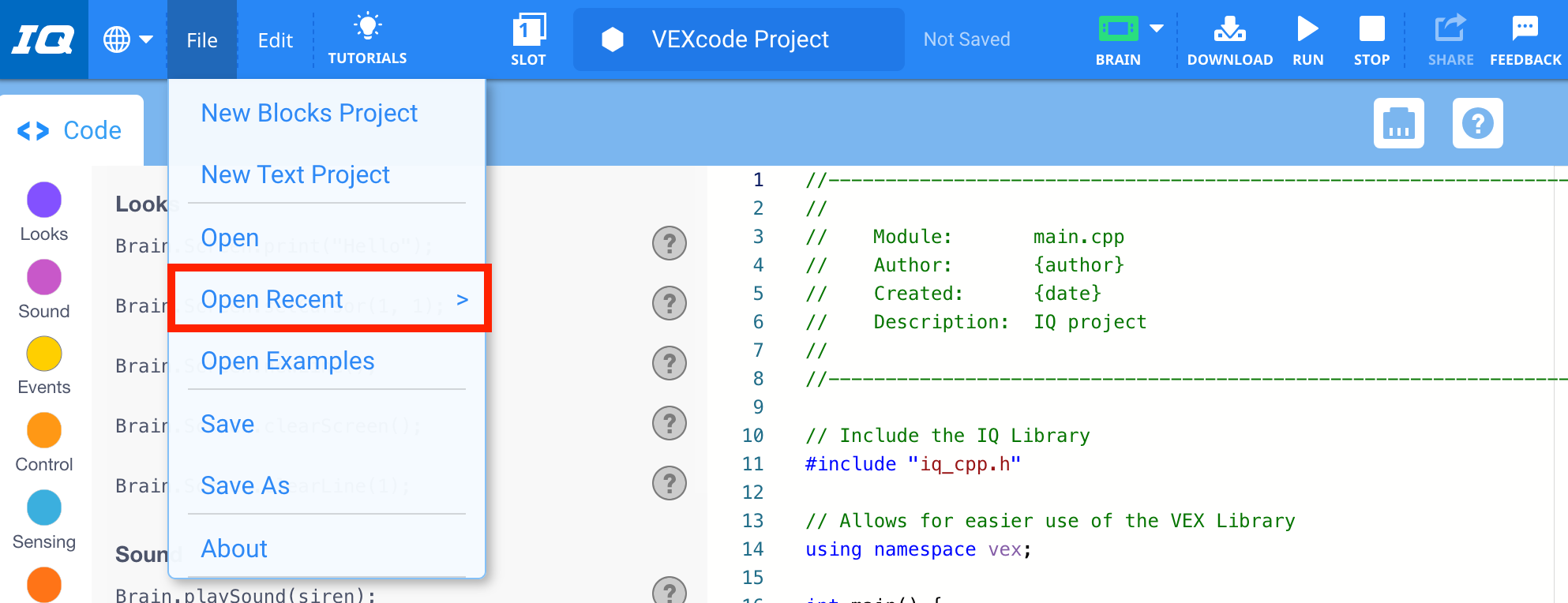Select the yellow Events category
This screenshot has height=603, width=1568.
pyautogui.click(x=44, y=354)
